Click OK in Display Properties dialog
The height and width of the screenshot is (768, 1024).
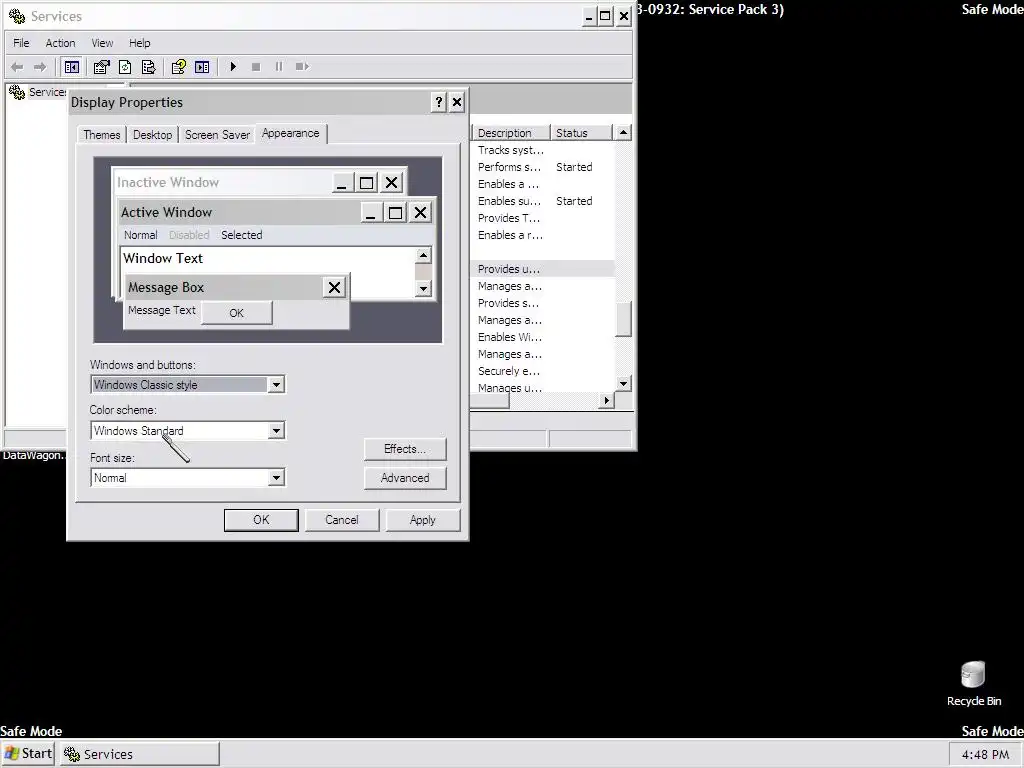tap(261, 520)
